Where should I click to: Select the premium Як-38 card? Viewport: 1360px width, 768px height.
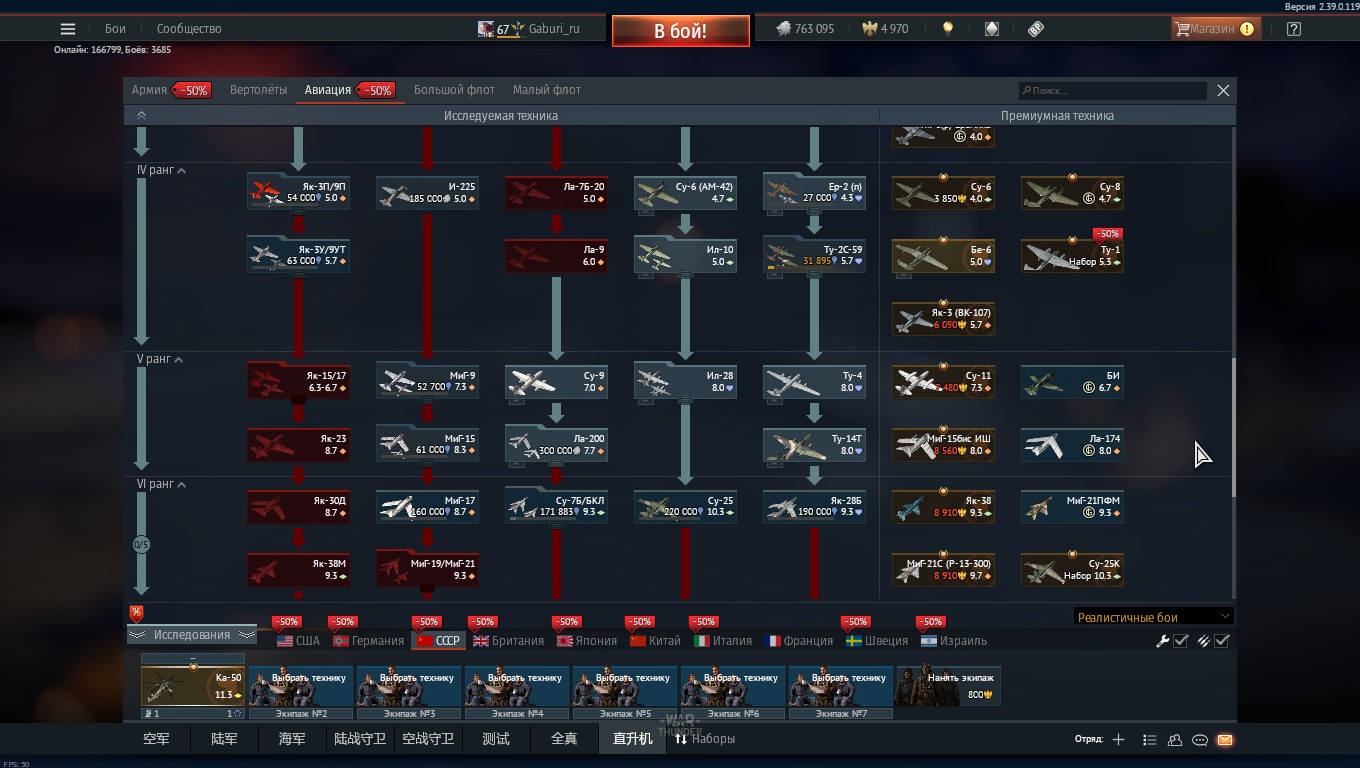[x=943, y=507]
